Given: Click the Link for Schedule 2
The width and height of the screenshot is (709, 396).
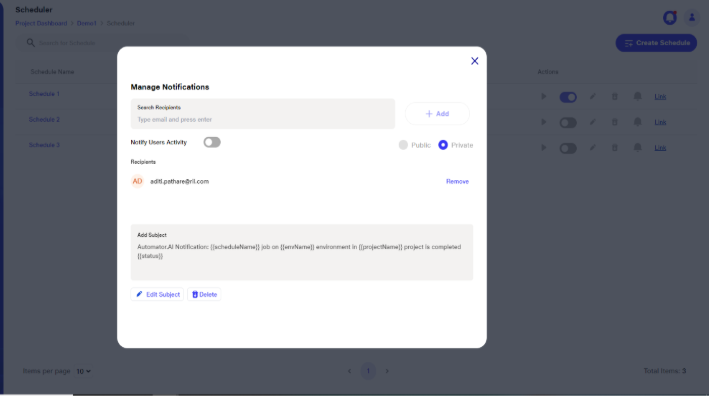Looking at the screenshot, I should pos(660,123).
